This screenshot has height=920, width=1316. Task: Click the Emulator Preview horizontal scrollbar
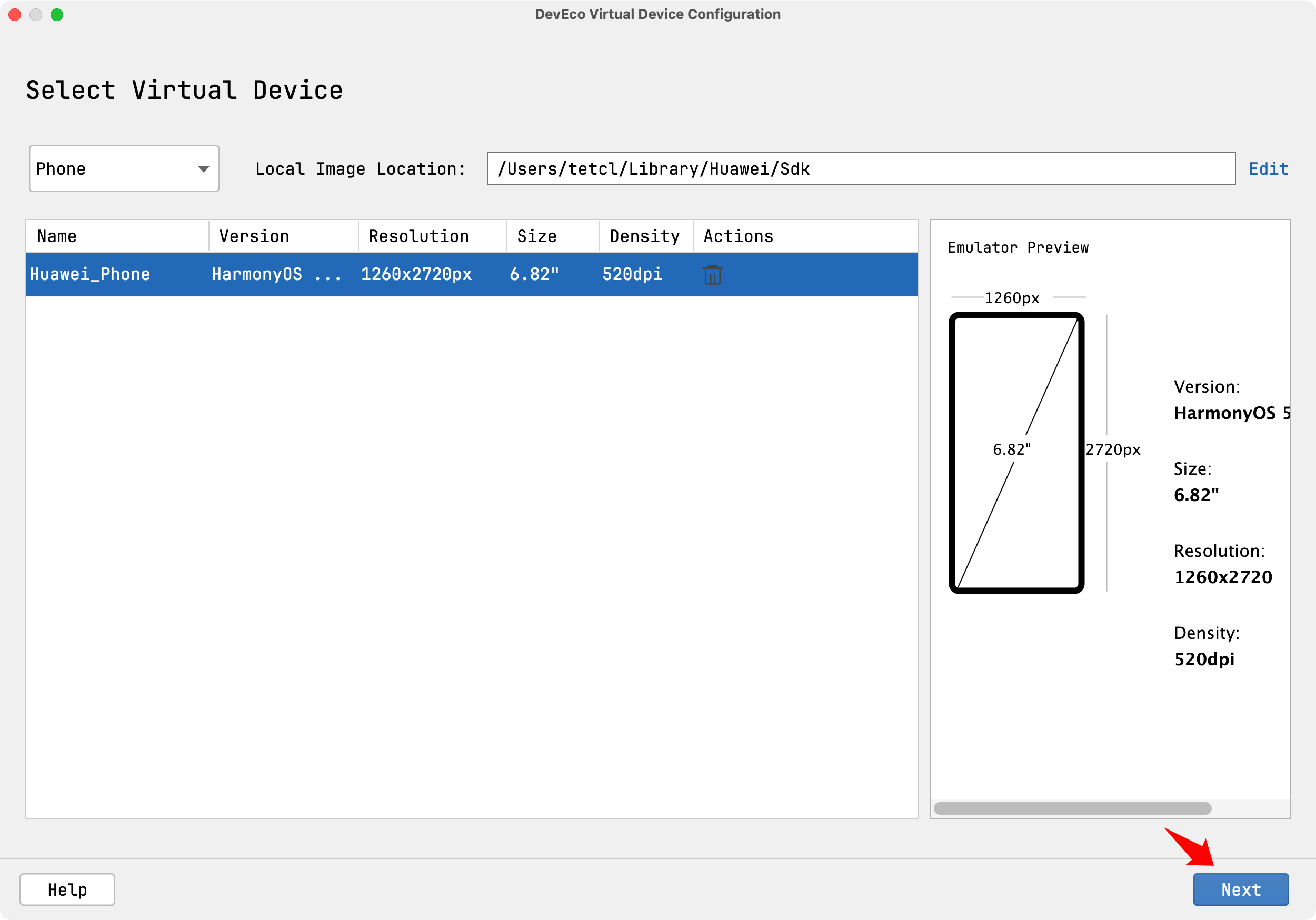pos(1072,808)
